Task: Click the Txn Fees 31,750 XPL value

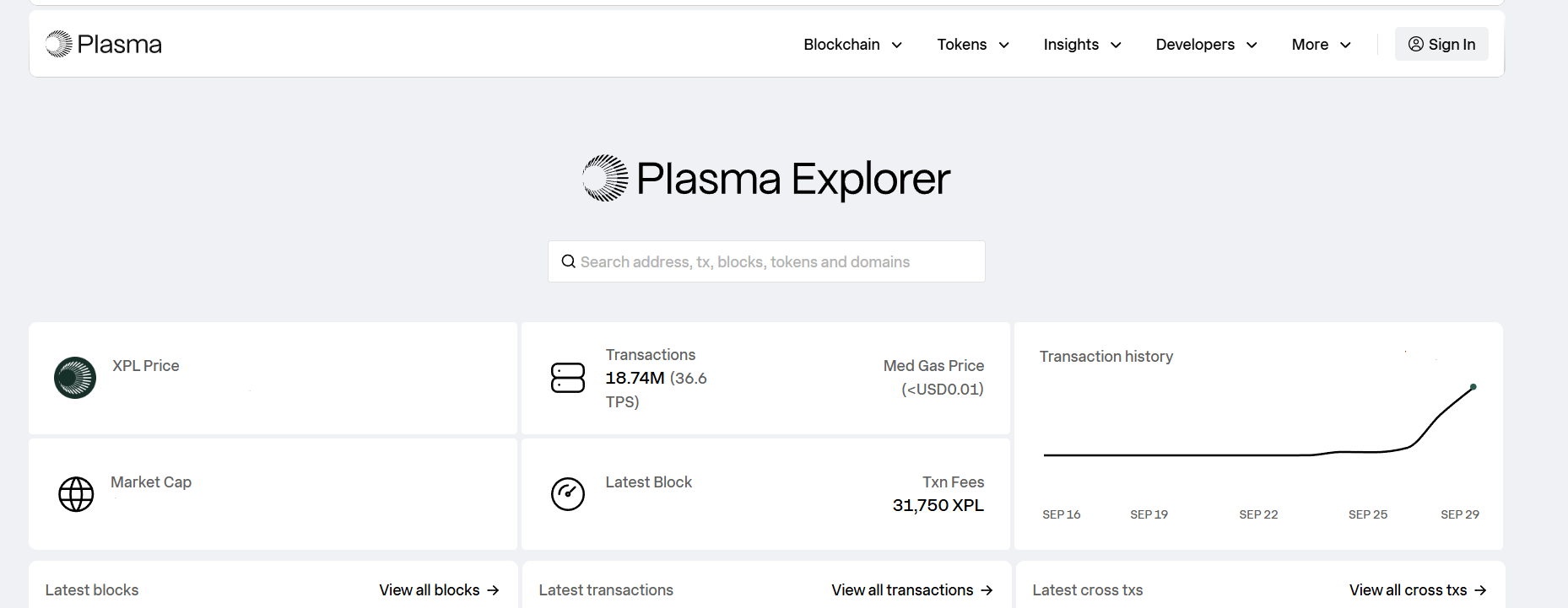Action: click(x=938, y=505)
